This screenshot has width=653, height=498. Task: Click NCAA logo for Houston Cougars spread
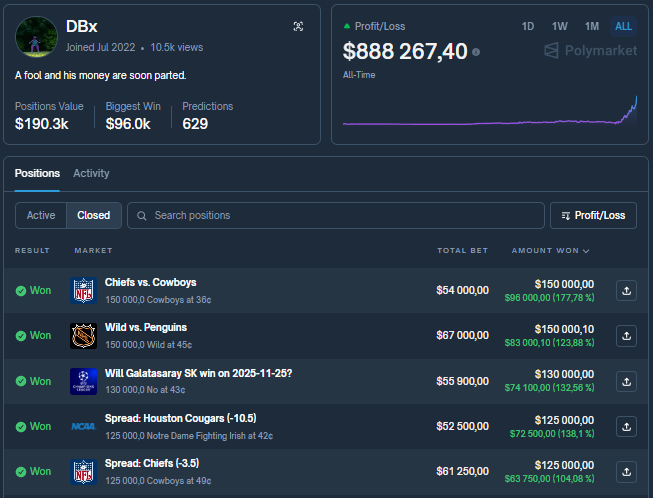pos(83,427)
